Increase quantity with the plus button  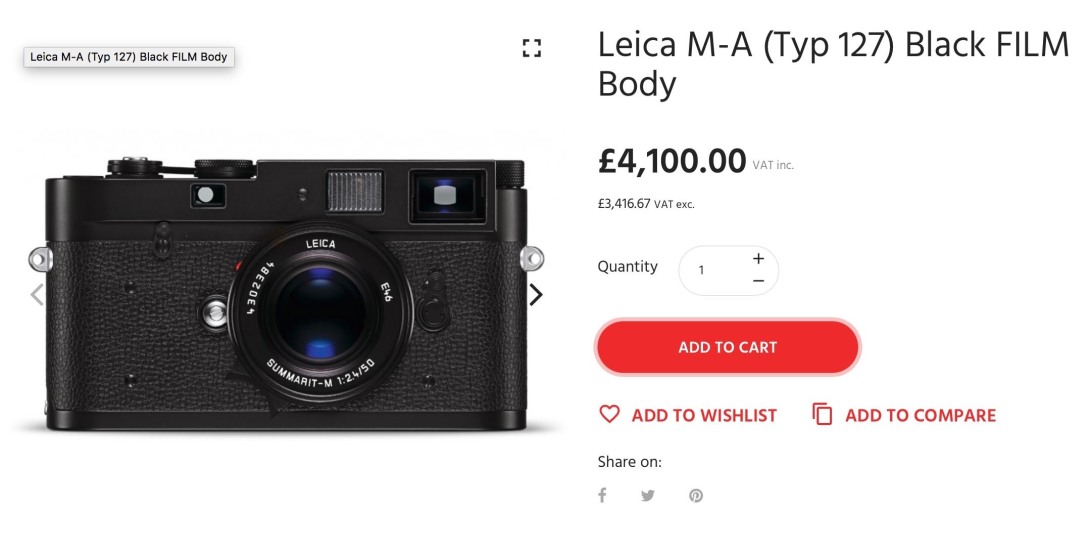point(758,258)
